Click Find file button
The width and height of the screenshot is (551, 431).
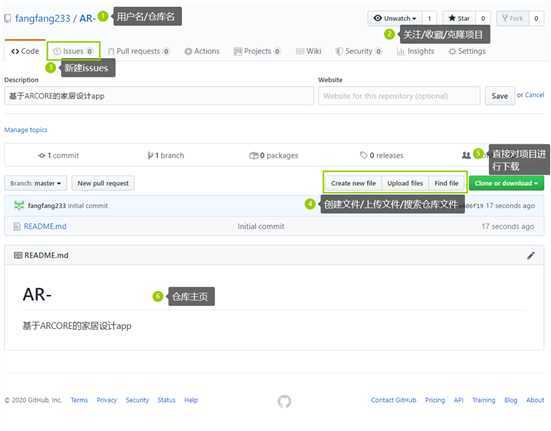tap(446, 183)
